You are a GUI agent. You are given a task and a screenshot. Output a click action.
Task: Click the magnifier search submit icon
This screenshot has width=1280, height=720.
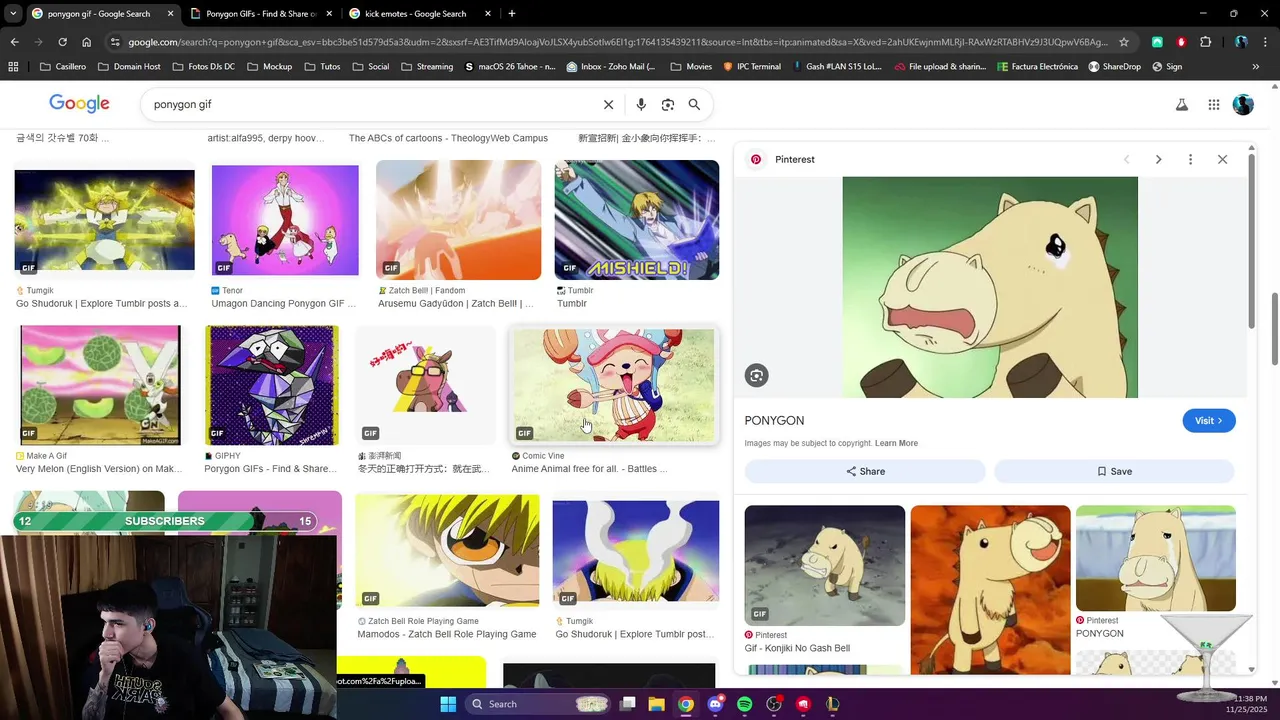[x=694, y=104]
